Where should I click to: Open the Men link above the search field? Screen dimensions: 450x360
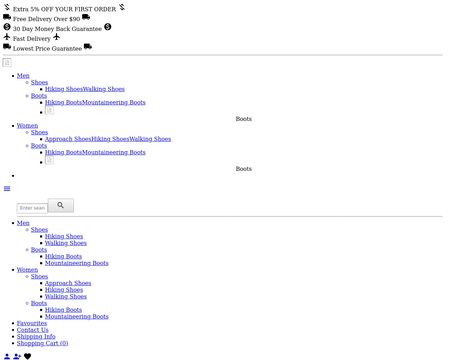[23, 76]
